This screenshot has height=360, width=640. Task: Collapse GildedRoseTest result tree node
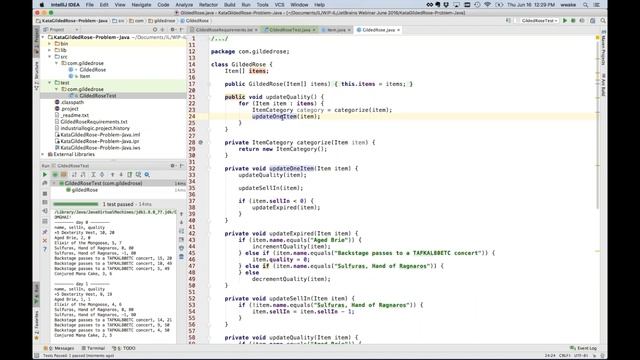point(55,183)
